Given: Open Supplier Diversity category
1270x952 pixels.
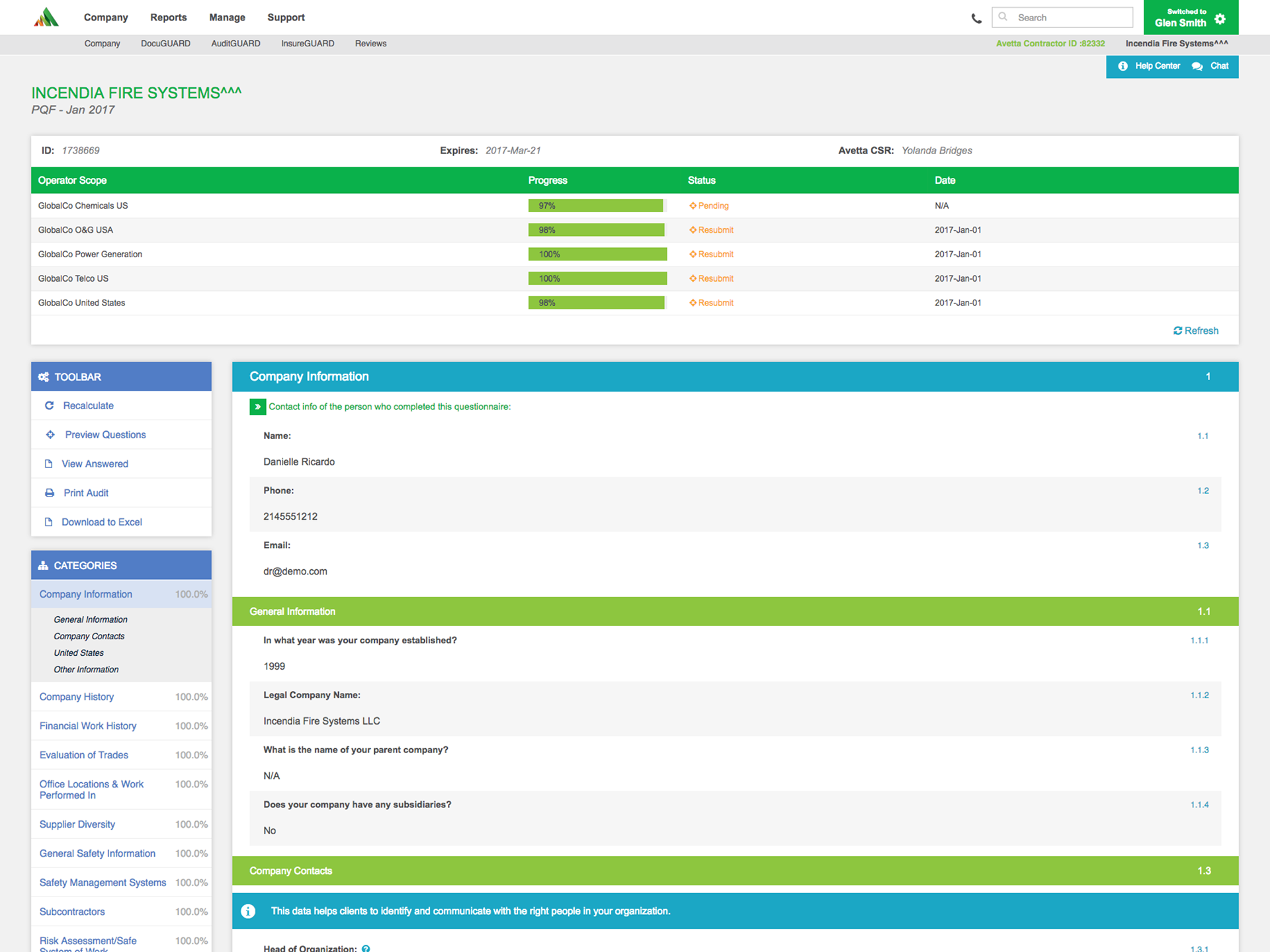Looking at the screenshot, I should pyautogui.click(x=121, y=824).
